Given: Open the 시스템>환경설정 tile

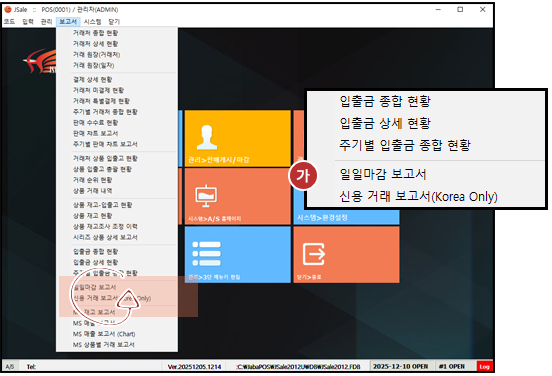Looking at the screenshot, I should click(346, 217).
